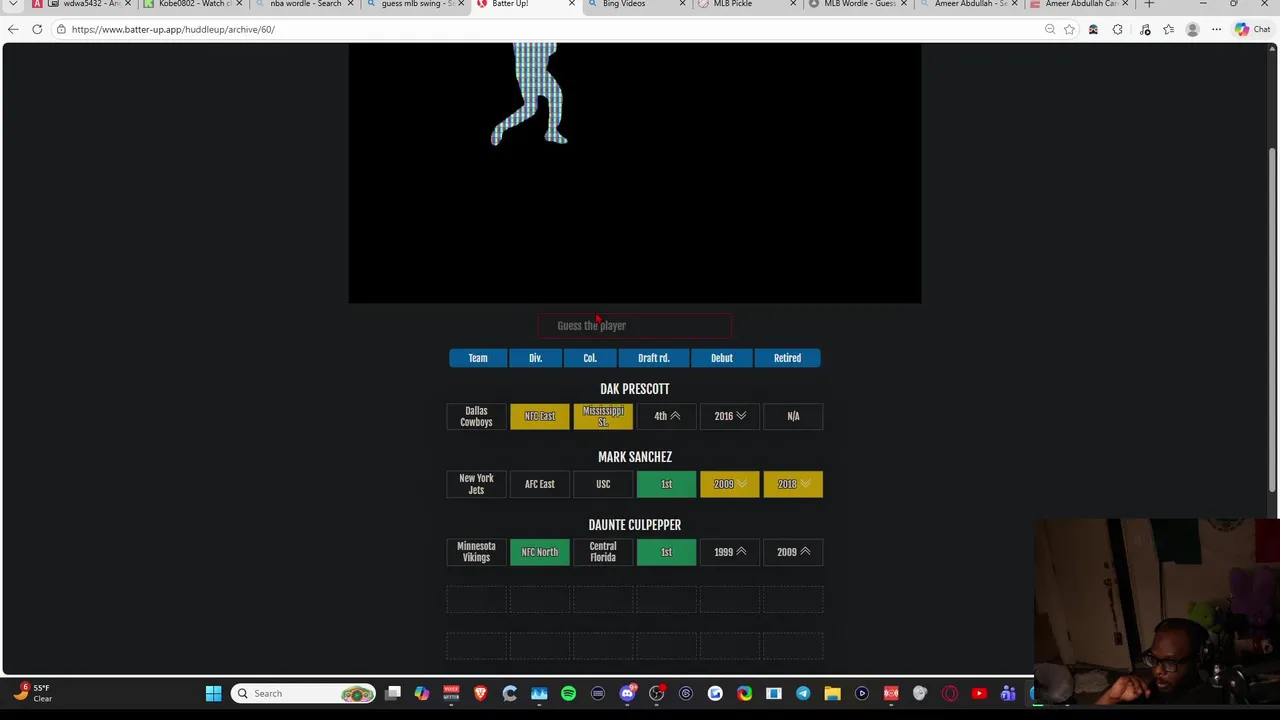The height and width of the screenshot is (720, 1280).
Task: Click the zoom out magnifier in address bar
Action: (1049, 29)
